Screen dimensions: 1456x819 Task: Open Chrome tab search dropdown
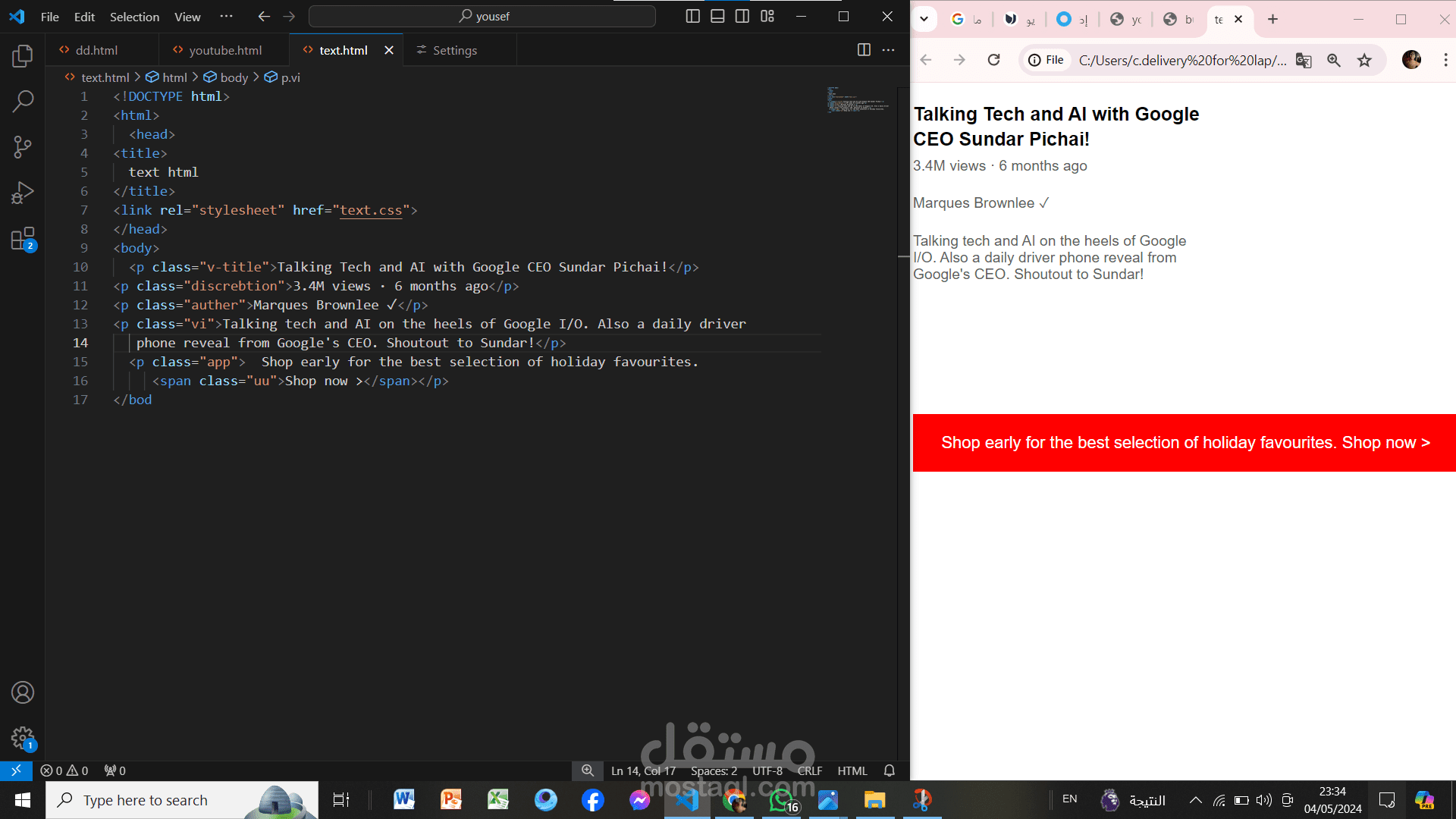(924, 19)
